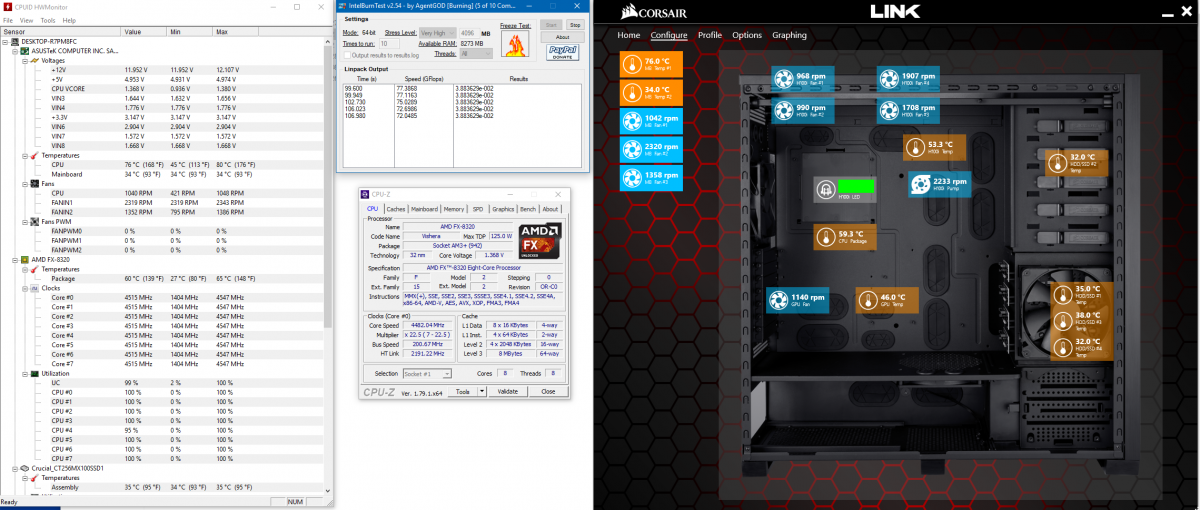Click the H100i Fan #4 icon (1907 rpm)
Viewport: 1200px width, 510px height.
888,80
